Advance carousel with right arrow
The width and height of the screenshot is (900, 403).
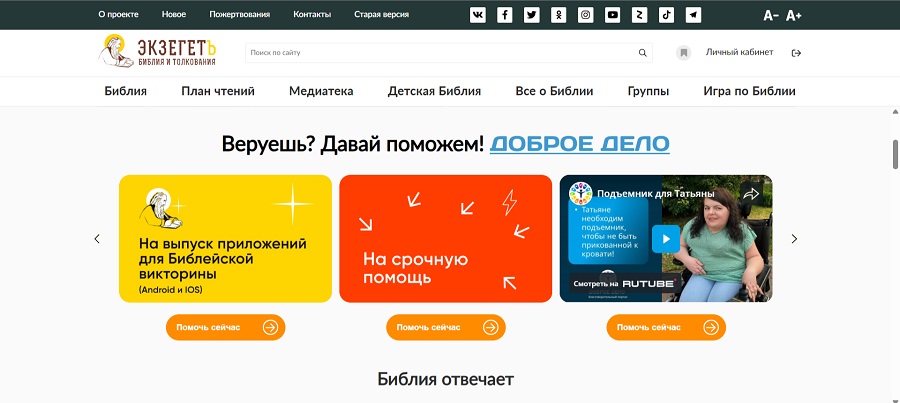[x=794, y=239]
